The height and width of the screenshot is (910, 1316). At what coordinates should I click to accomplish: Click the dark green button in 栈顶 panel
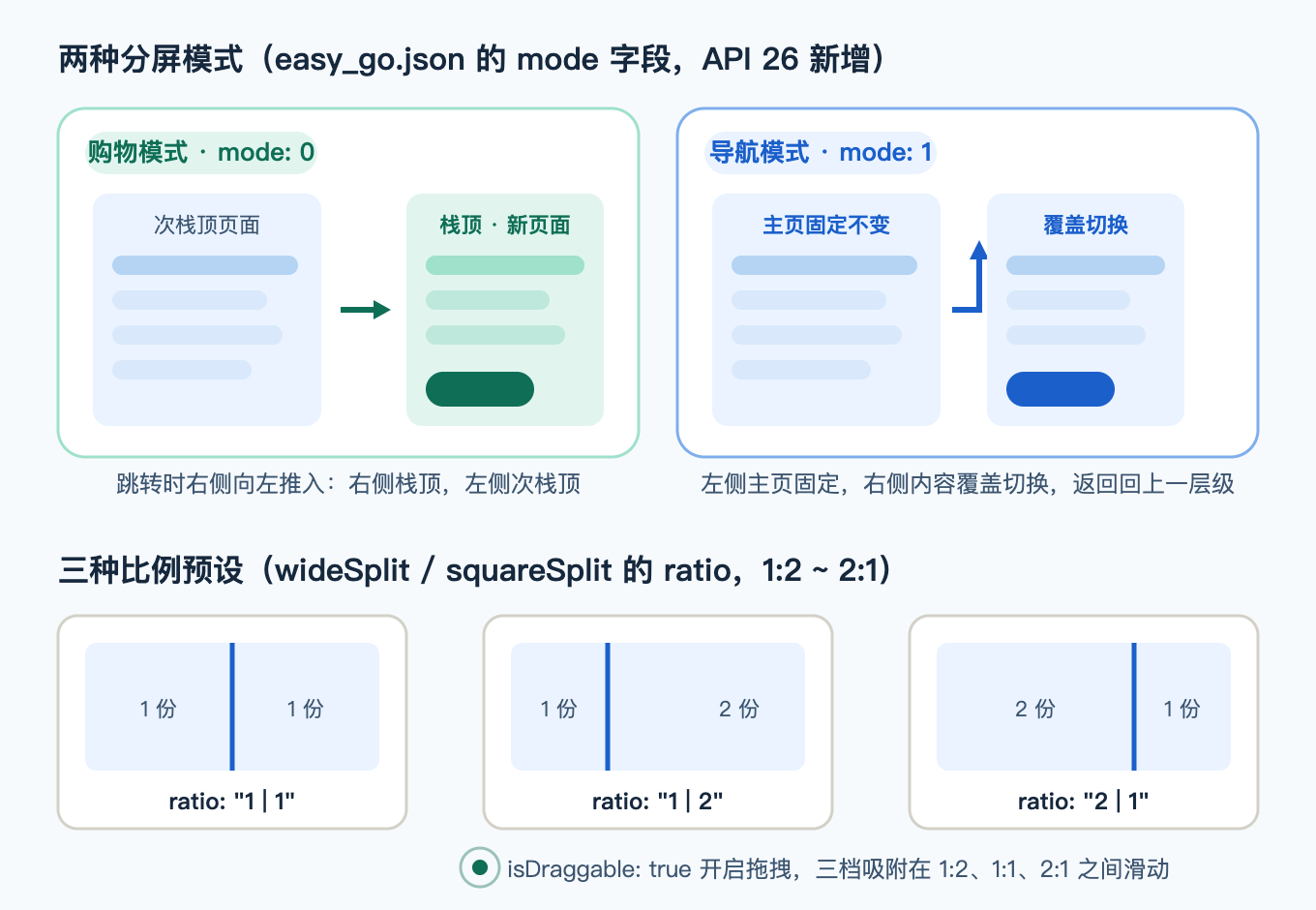pos(480,389)
